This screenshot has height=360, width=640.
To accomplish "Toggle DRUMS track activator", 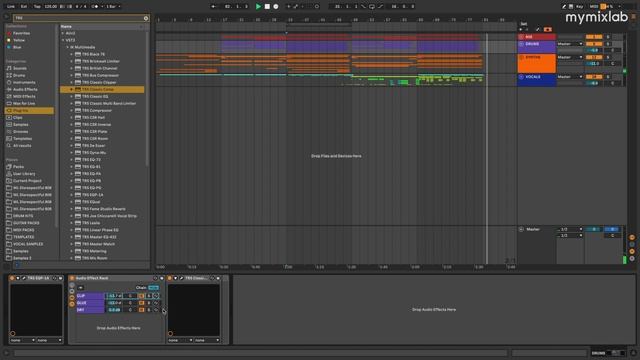I will coord(594,44).
